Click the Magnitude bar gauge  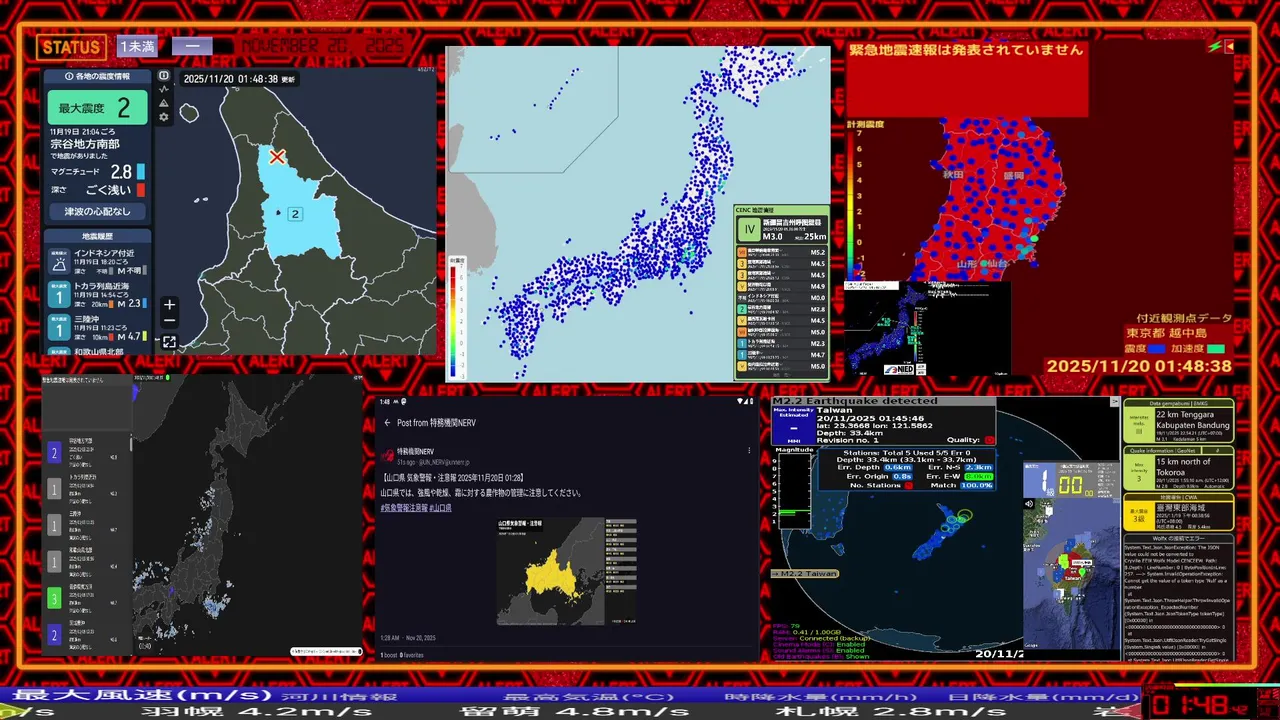click(792, 490)
